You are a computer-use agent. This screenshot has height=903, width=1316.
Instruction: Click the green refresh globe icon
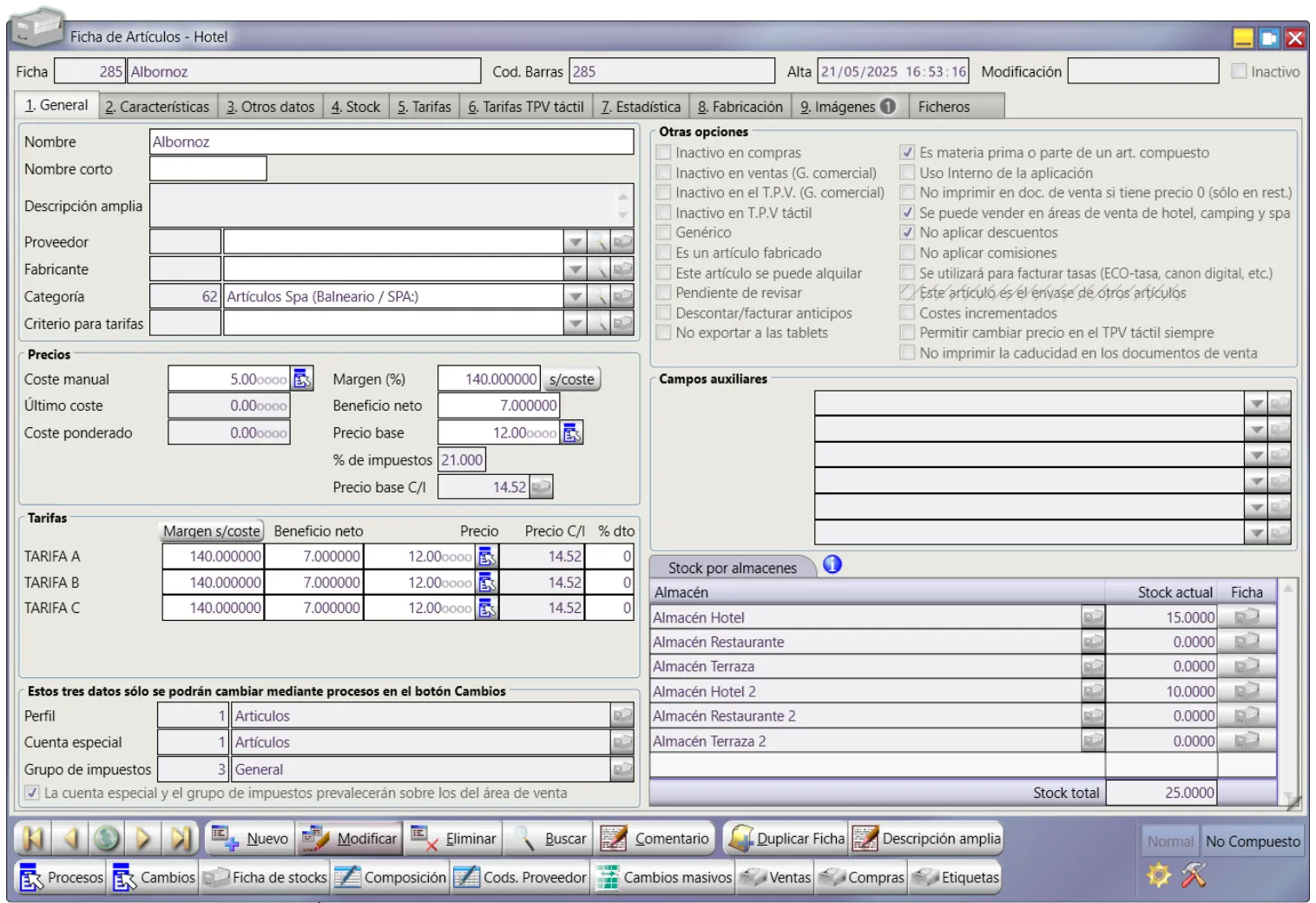[x=107, y=839]
